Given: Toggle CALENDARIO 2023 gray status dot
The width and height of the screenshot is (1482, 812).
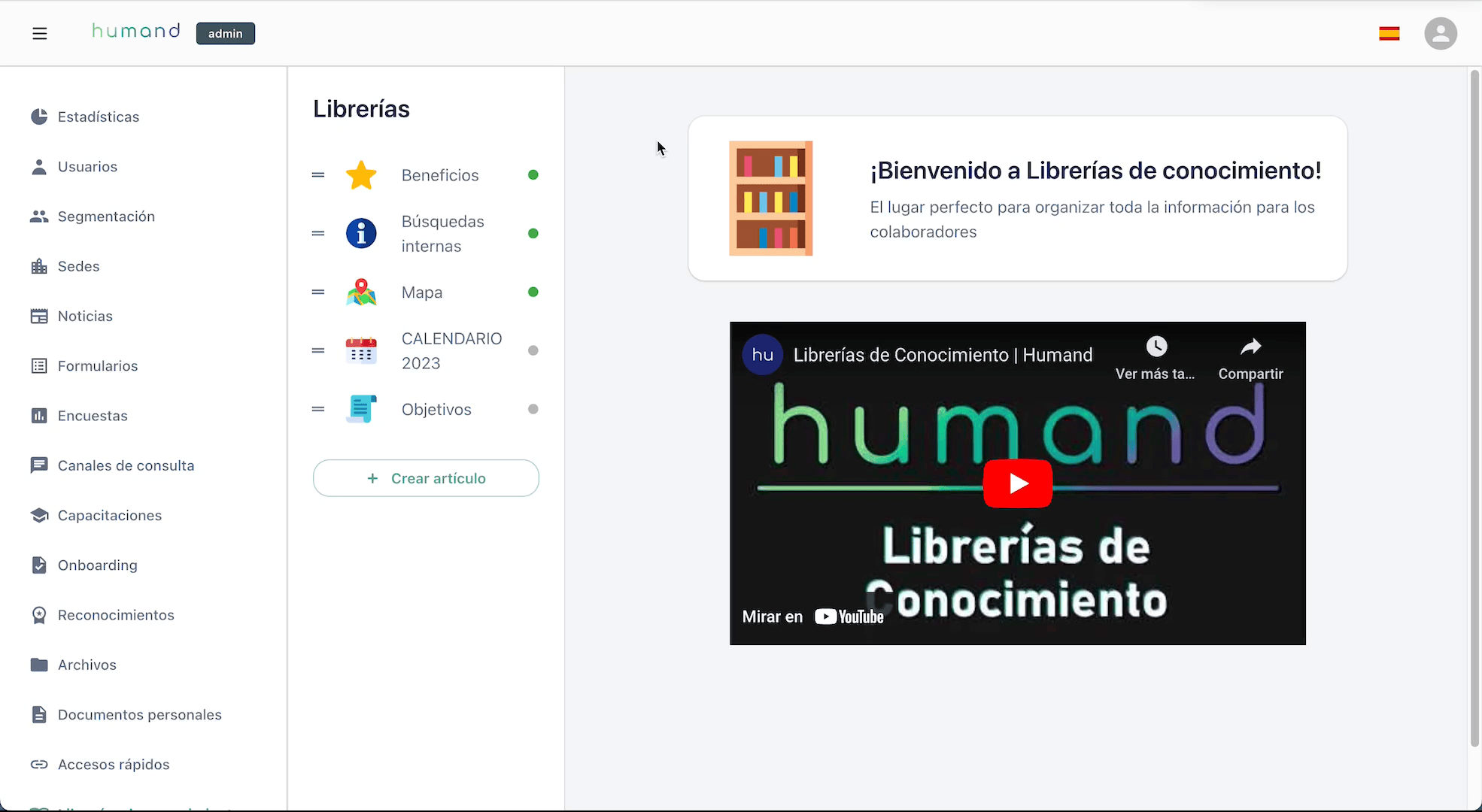Looking at the screenshot, I should pyautogui.click(x=533, y=350).
